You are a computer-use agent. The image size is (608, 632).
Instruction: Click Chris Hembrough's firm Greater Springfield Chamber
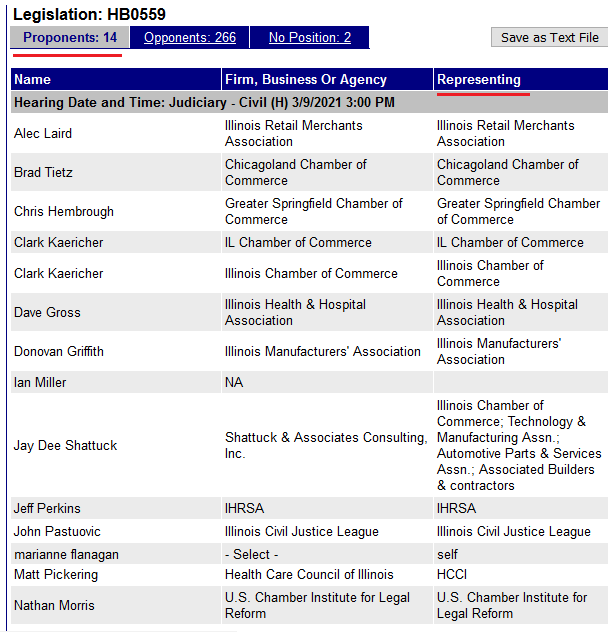314,212
